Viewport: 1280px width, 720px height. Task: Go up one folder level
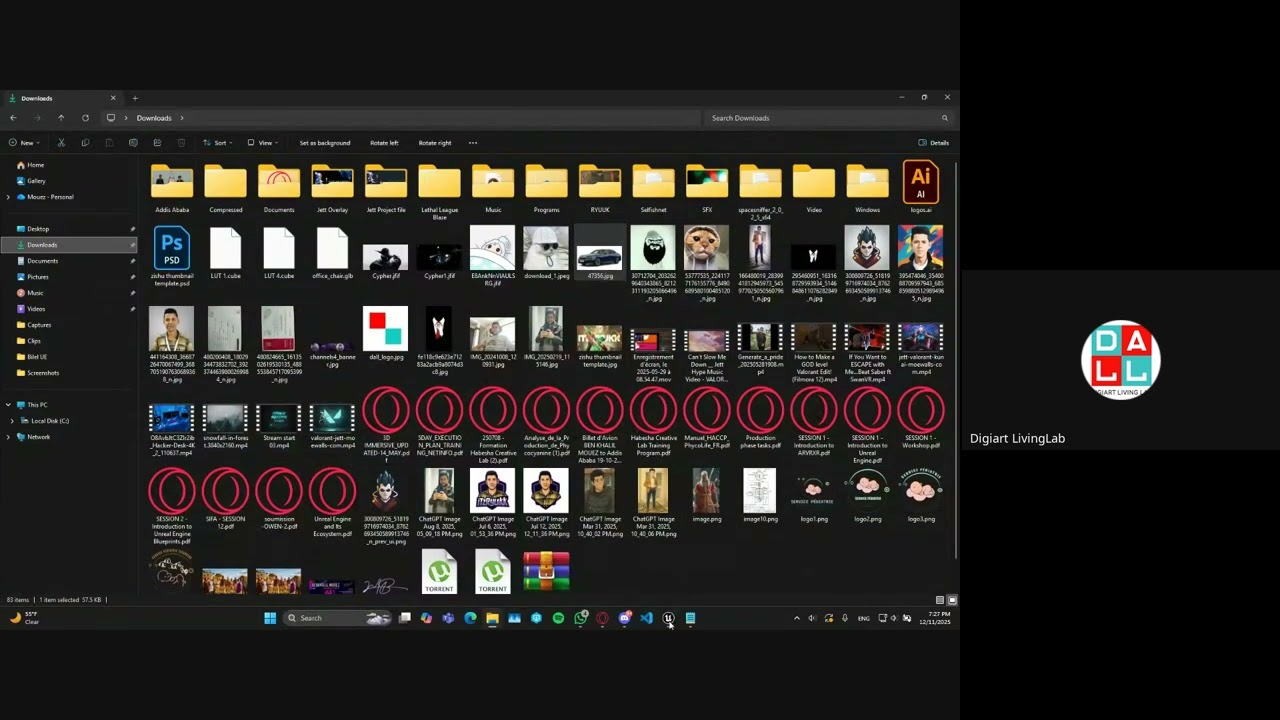tap(61, 118)
